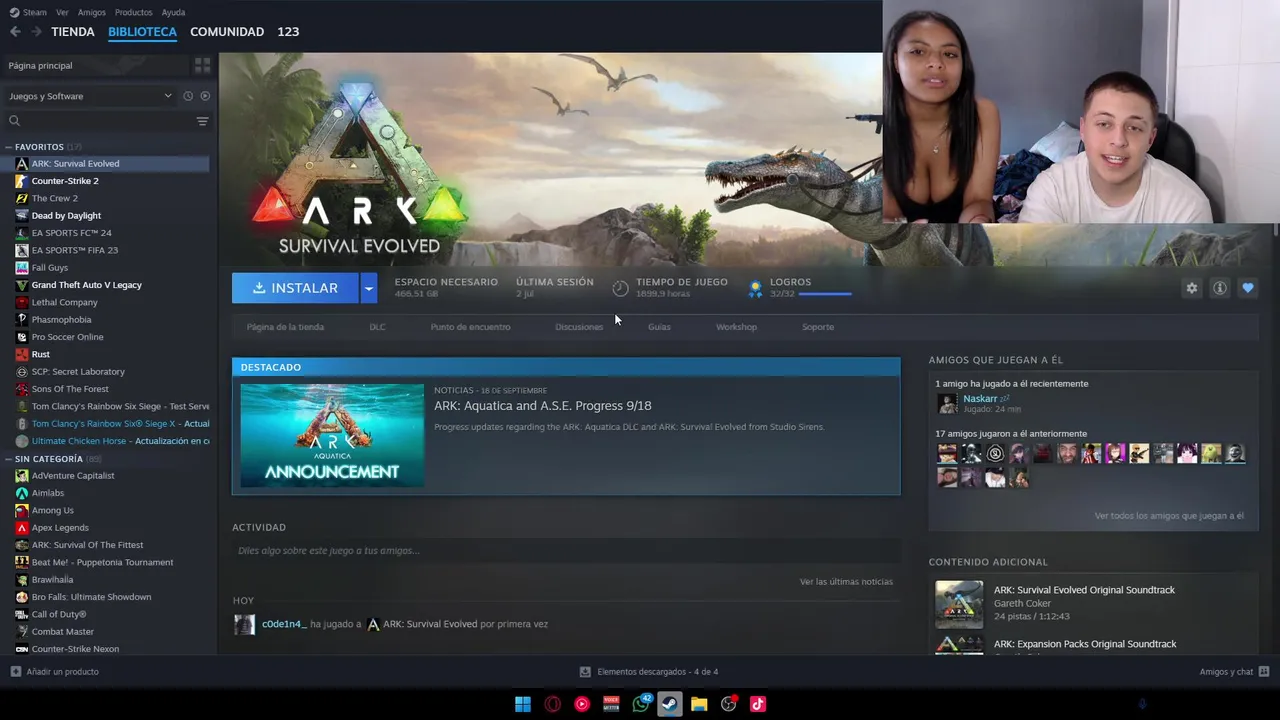
Task: Collapse the FAVORITOS category
Action: pos(8,147)
